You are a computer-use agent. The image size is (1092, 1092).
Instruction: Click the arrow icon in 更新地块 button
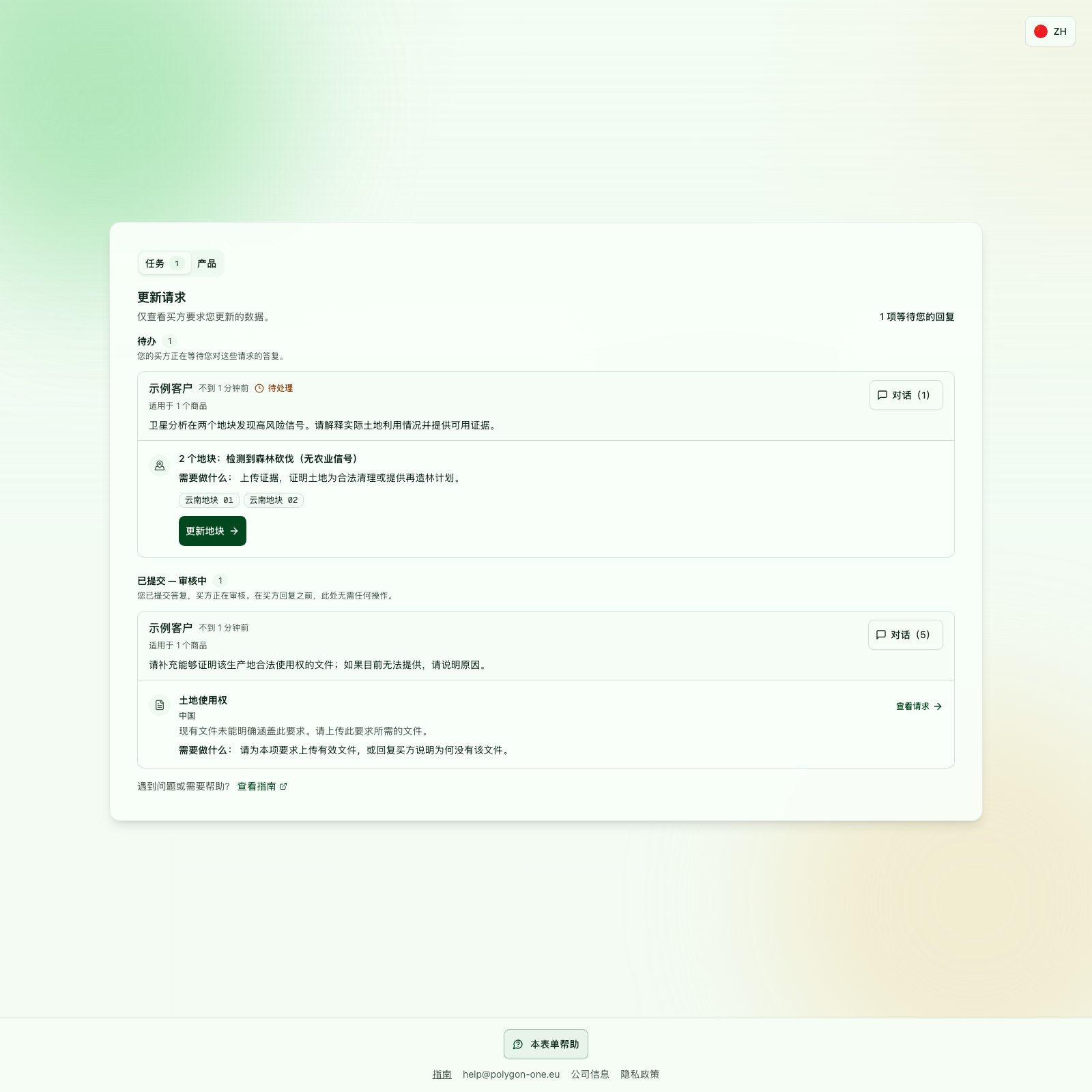click(x=234, y=531)
